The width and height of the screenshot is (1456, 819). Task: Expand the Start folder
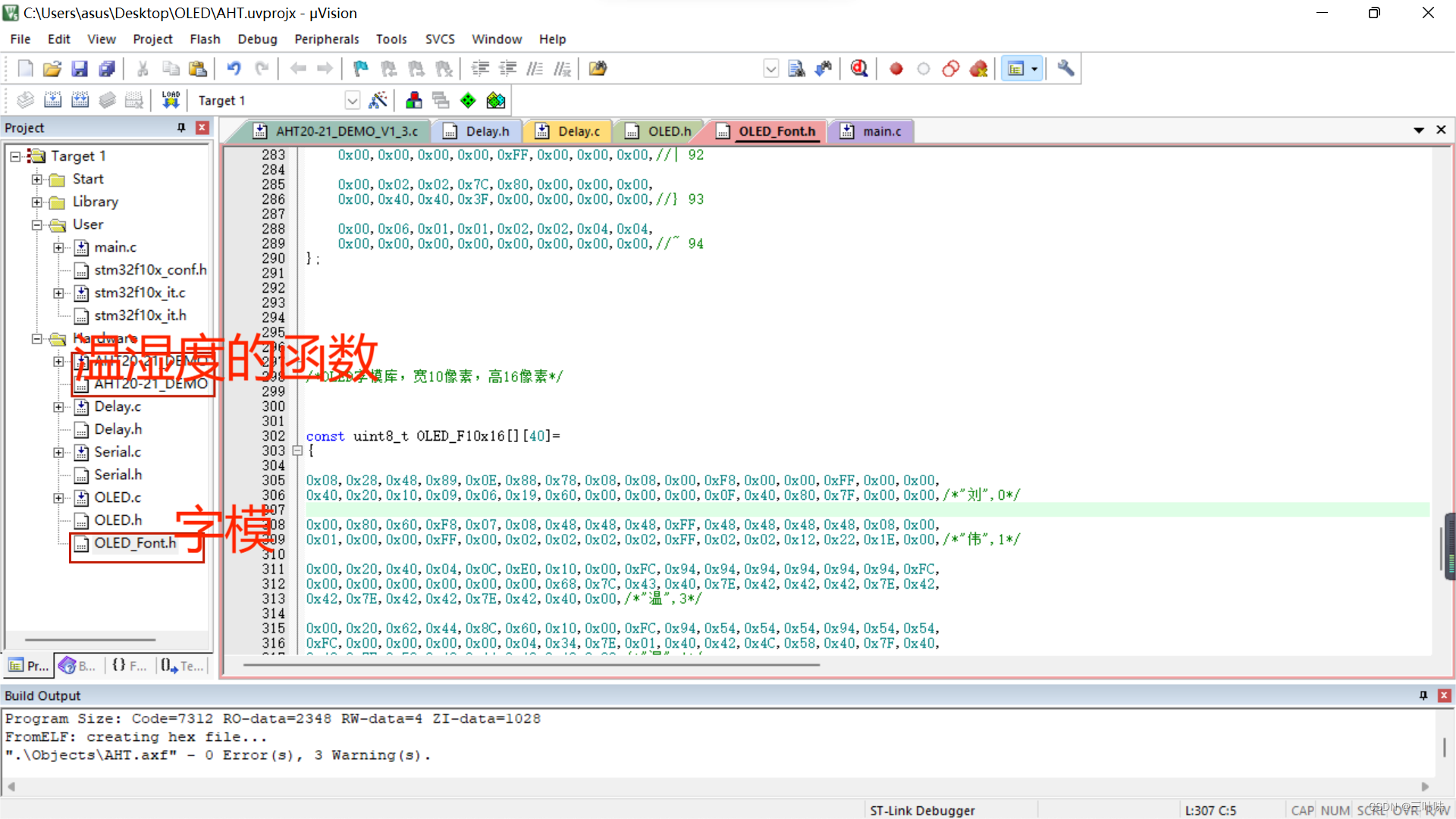pyautogui.click(x=36, y=179)
